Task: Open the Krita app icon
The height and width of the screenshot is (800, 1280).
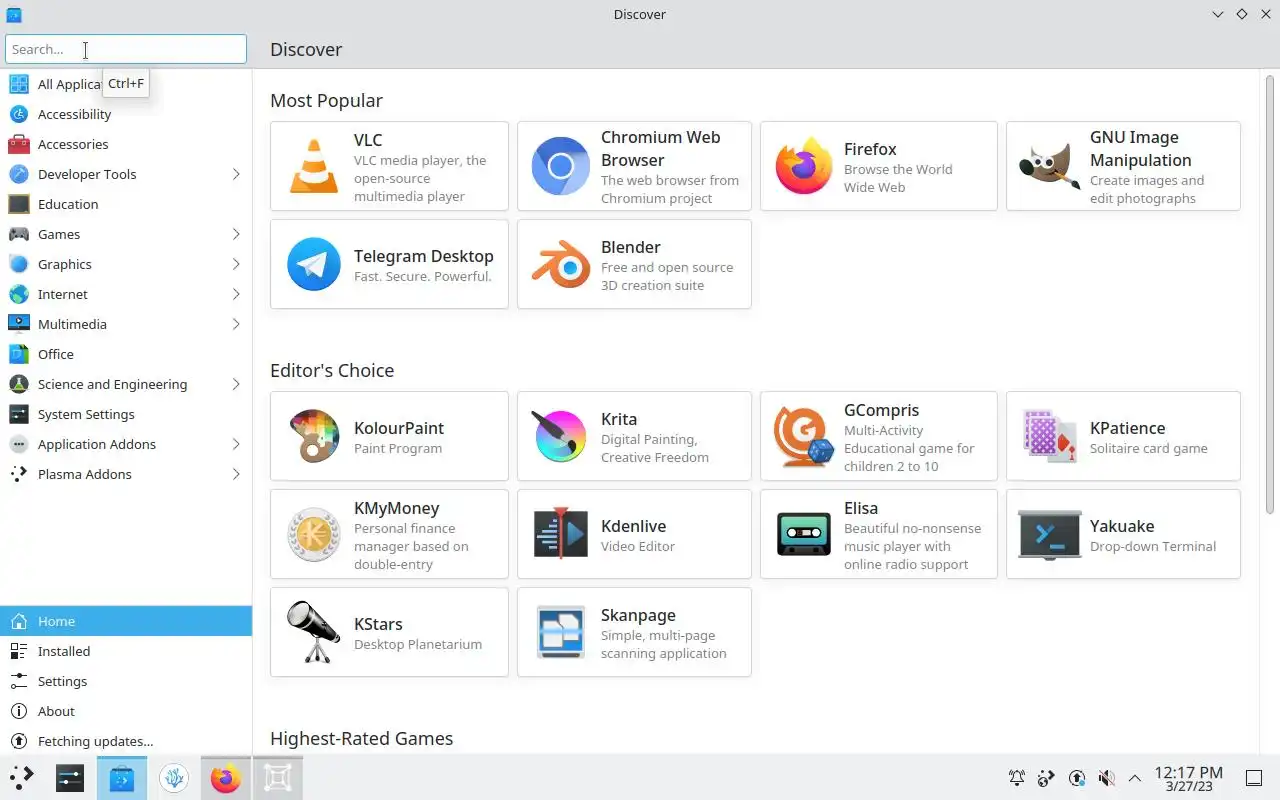Action: click(560, 436)
